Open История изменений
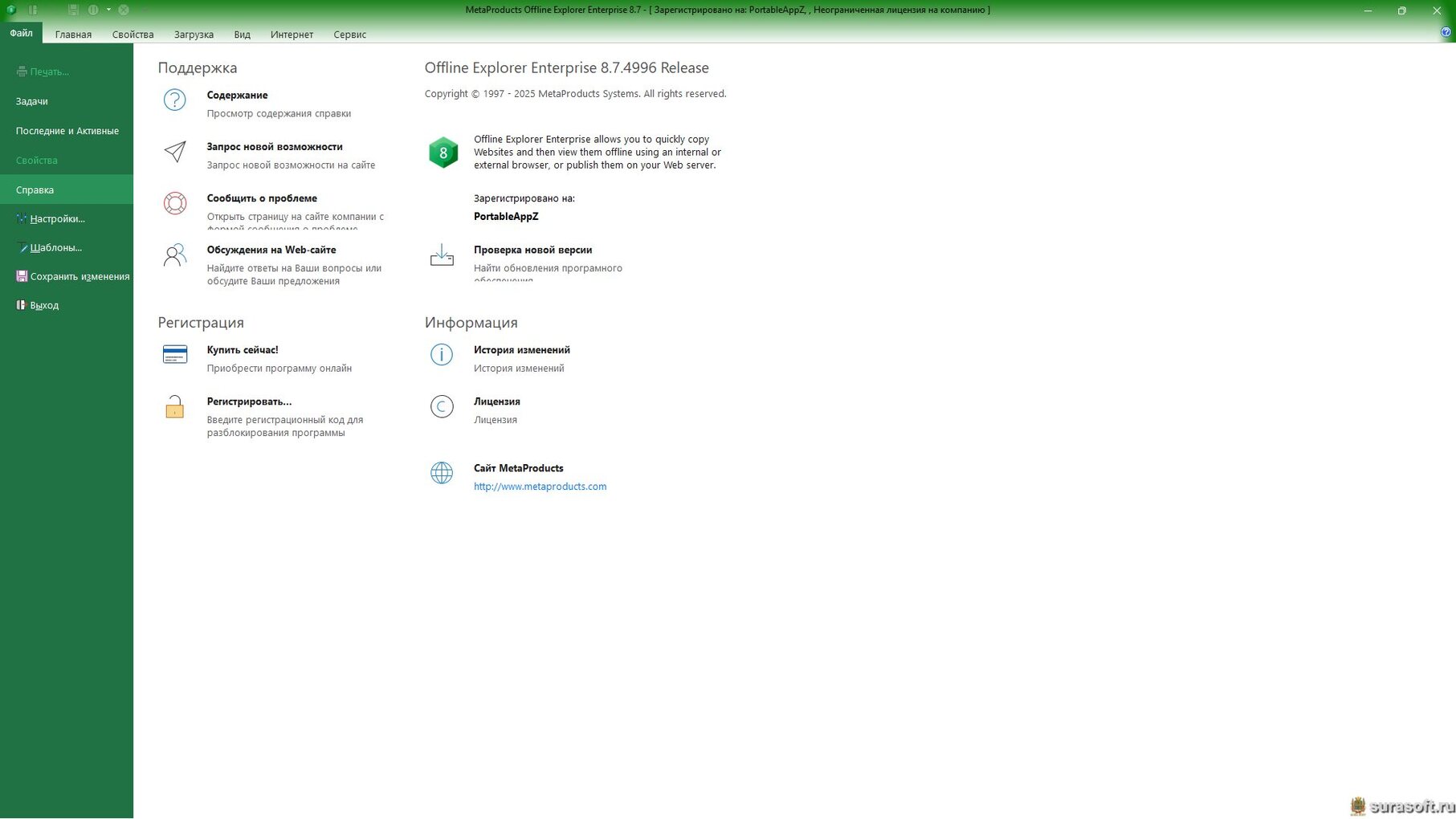Screen dimensions: 1456x819 pyautogui.click(x=522, y=349)
